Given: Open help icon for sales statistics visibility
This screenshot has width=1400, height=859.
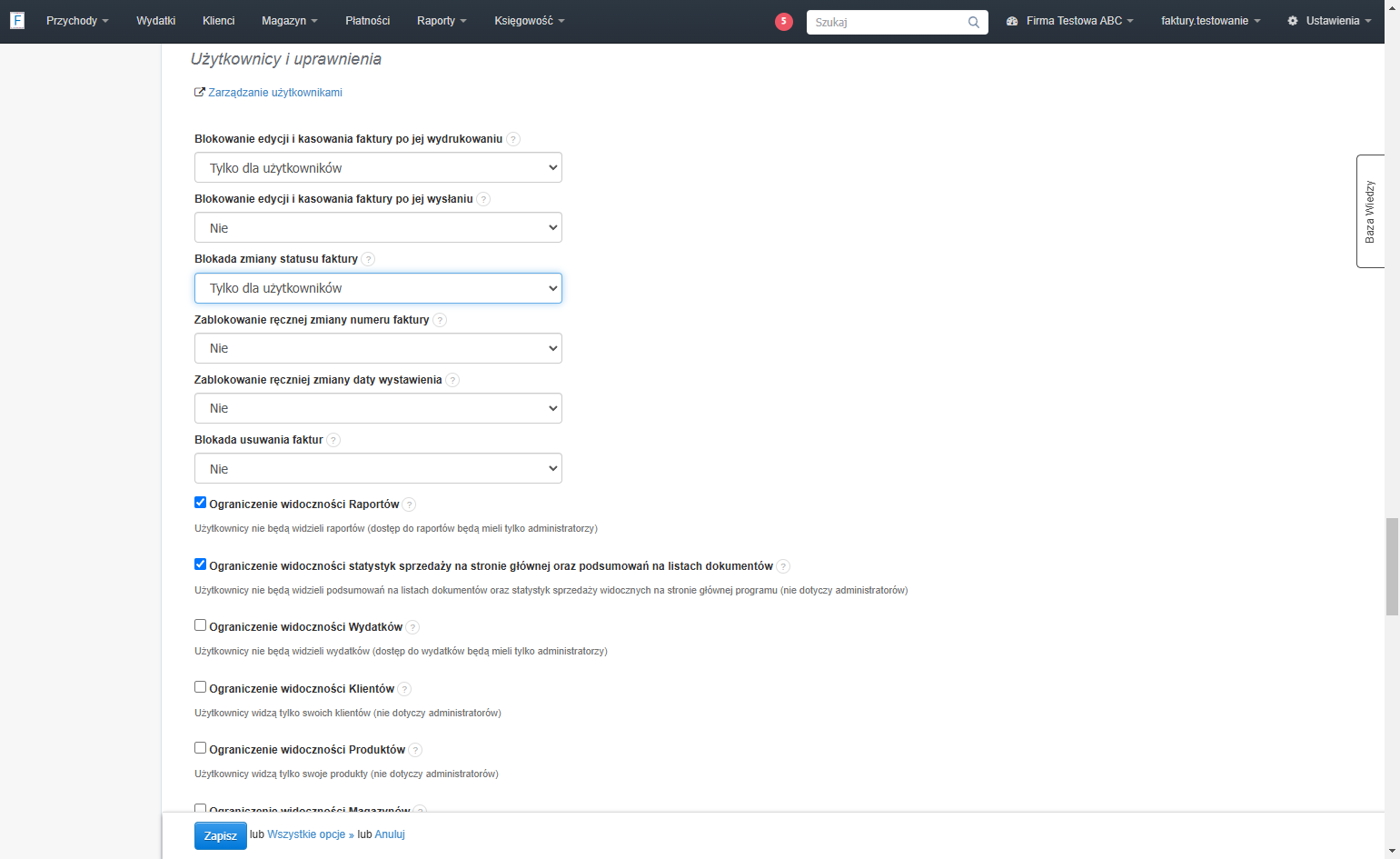Looking at the screenshot, I should pos(783,566).
